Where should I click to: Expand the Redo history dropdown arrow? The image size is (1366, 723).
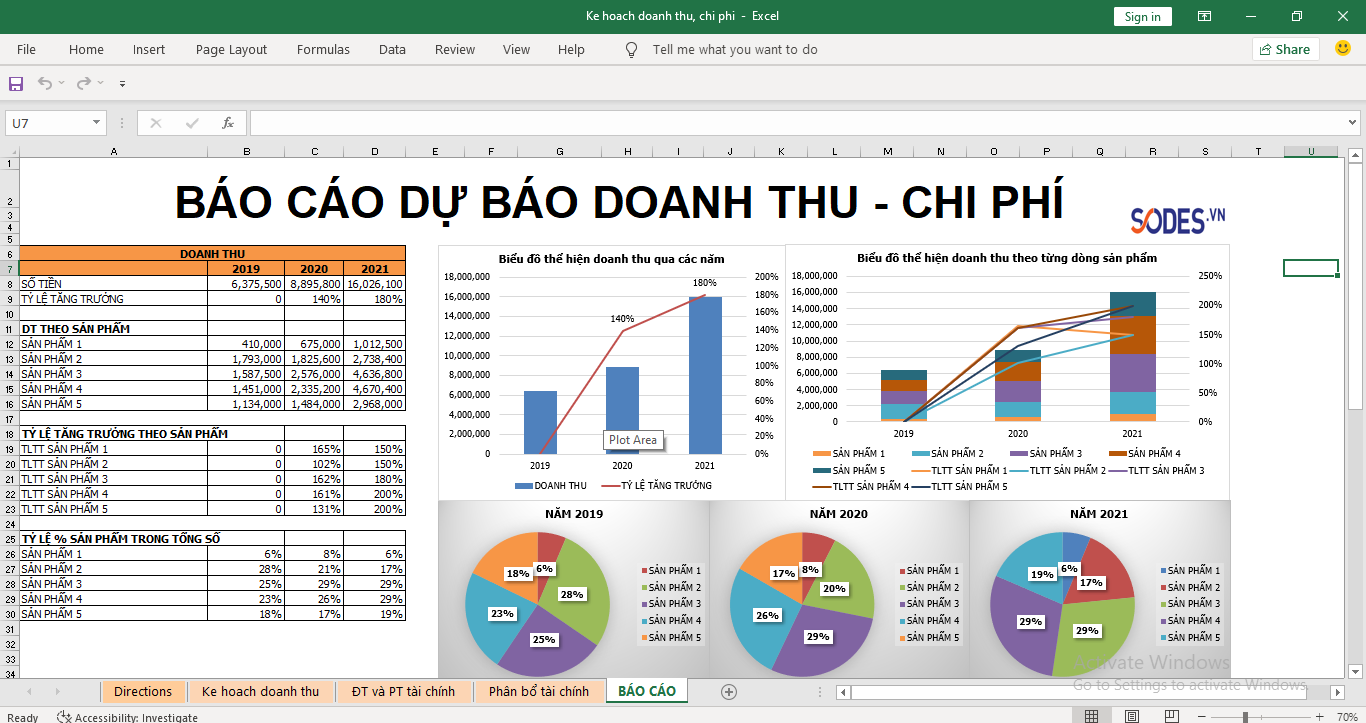coord(101,83)
